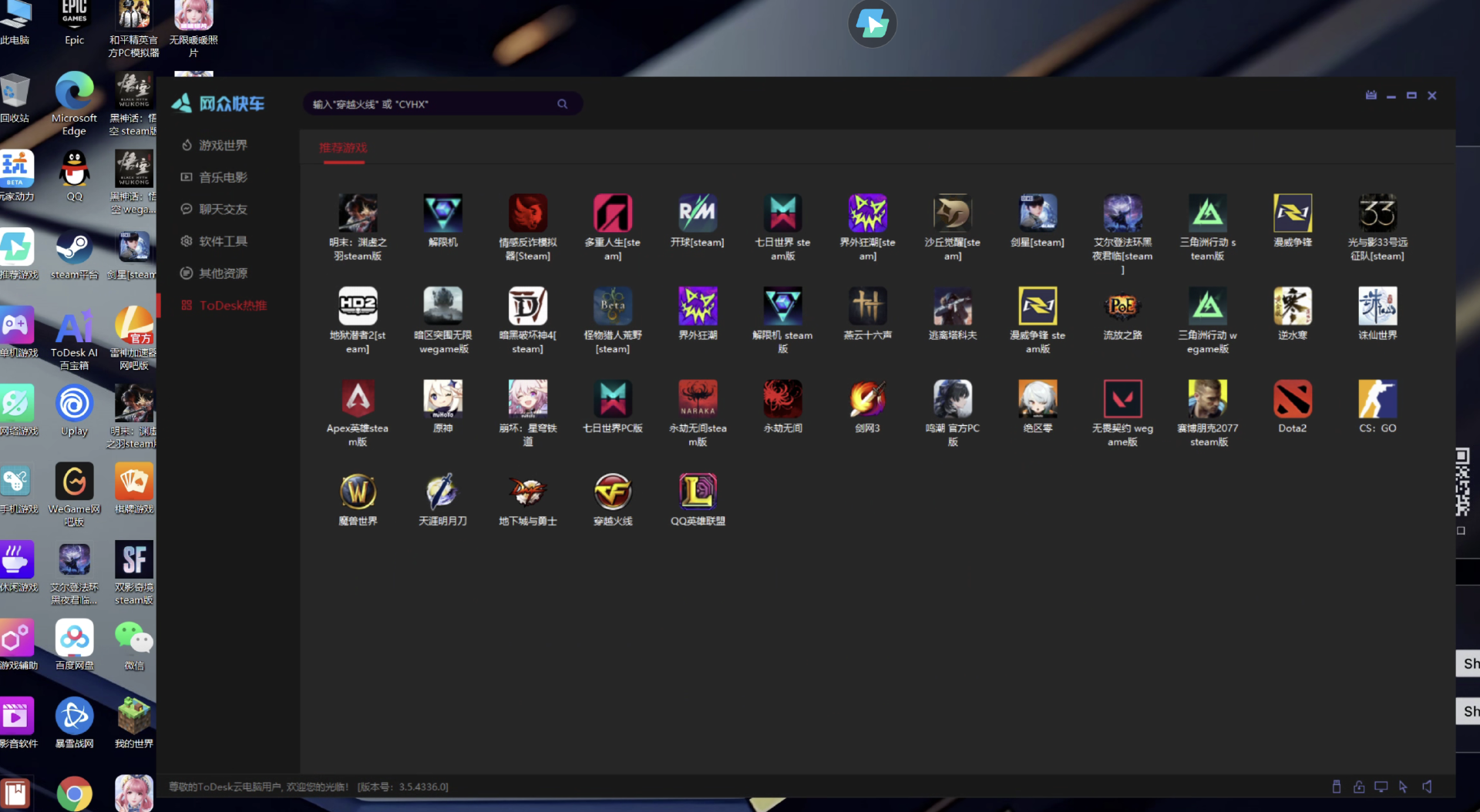
Task: Open 七日世界 steam版 game icon
Action: coord(782,213)
